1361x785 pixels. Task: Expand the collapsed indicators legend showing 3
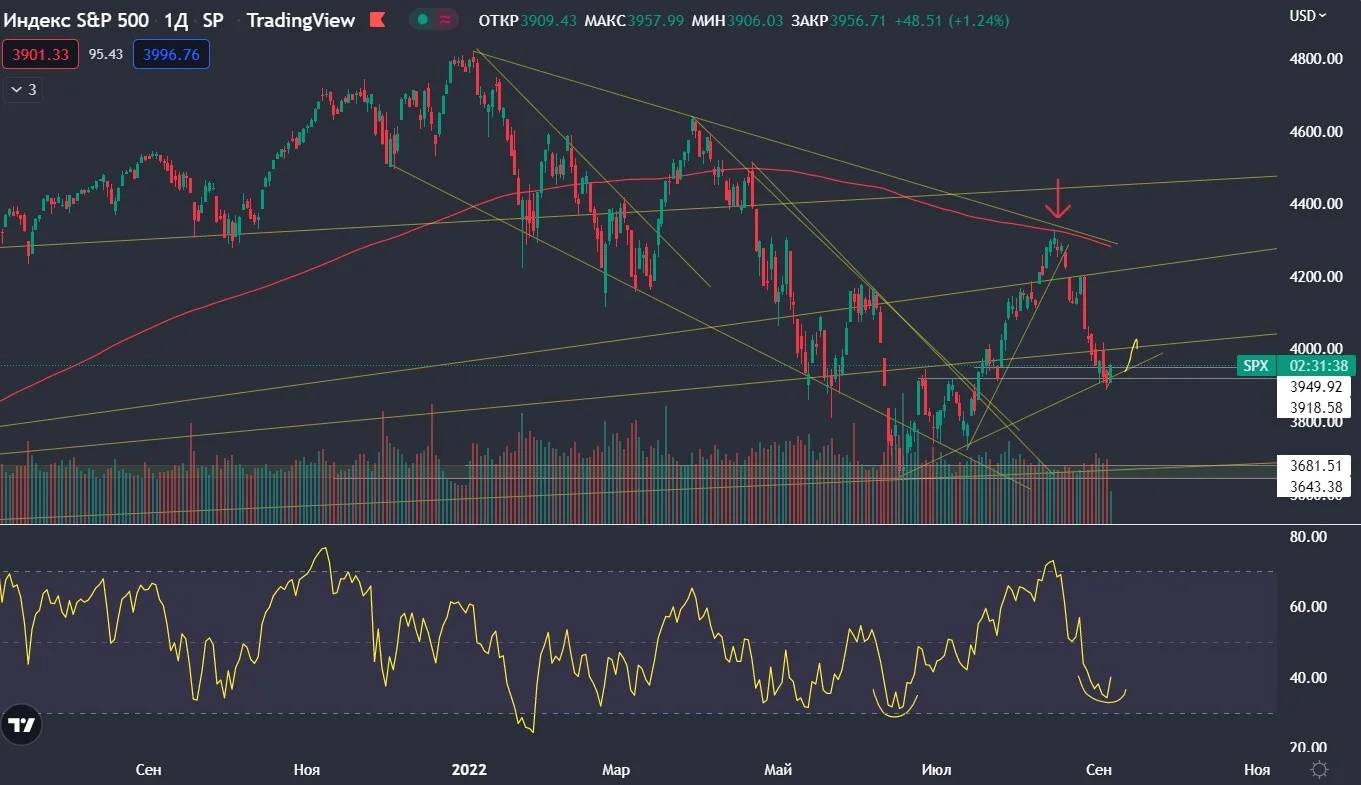coord(23,89)
